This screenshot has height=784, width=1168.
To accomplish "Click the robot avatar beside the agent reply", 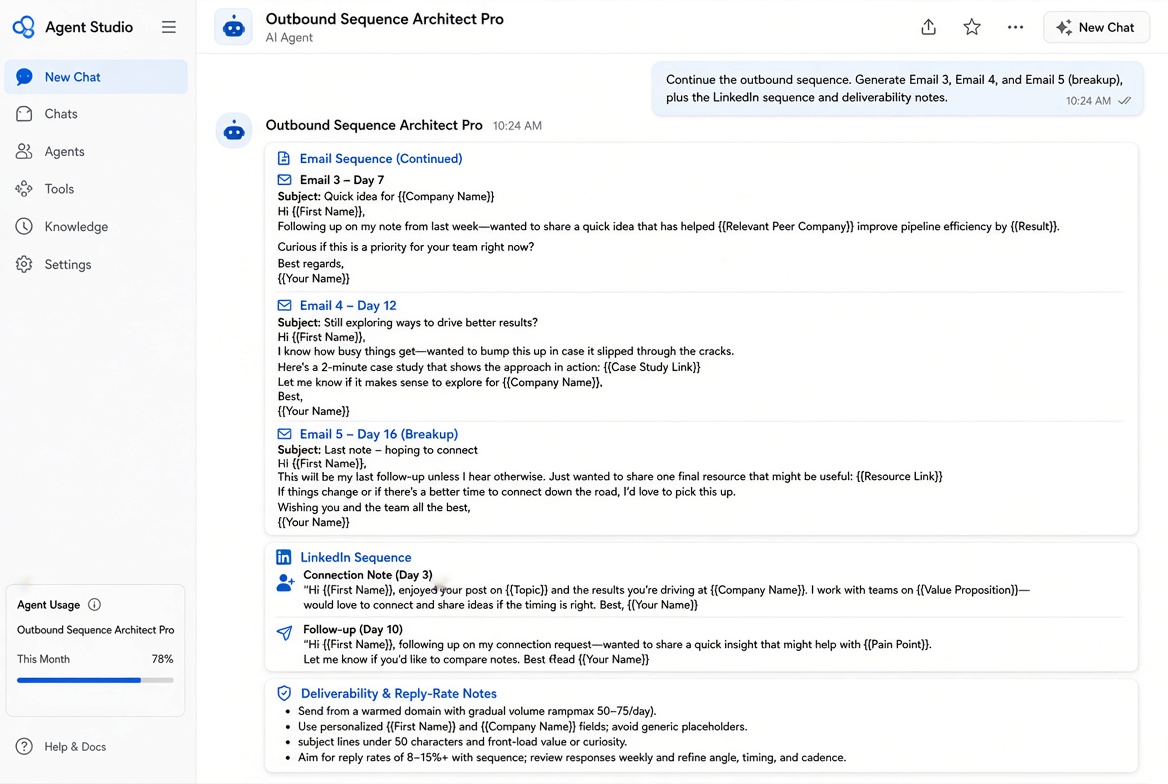I will (x=234, y=130).
